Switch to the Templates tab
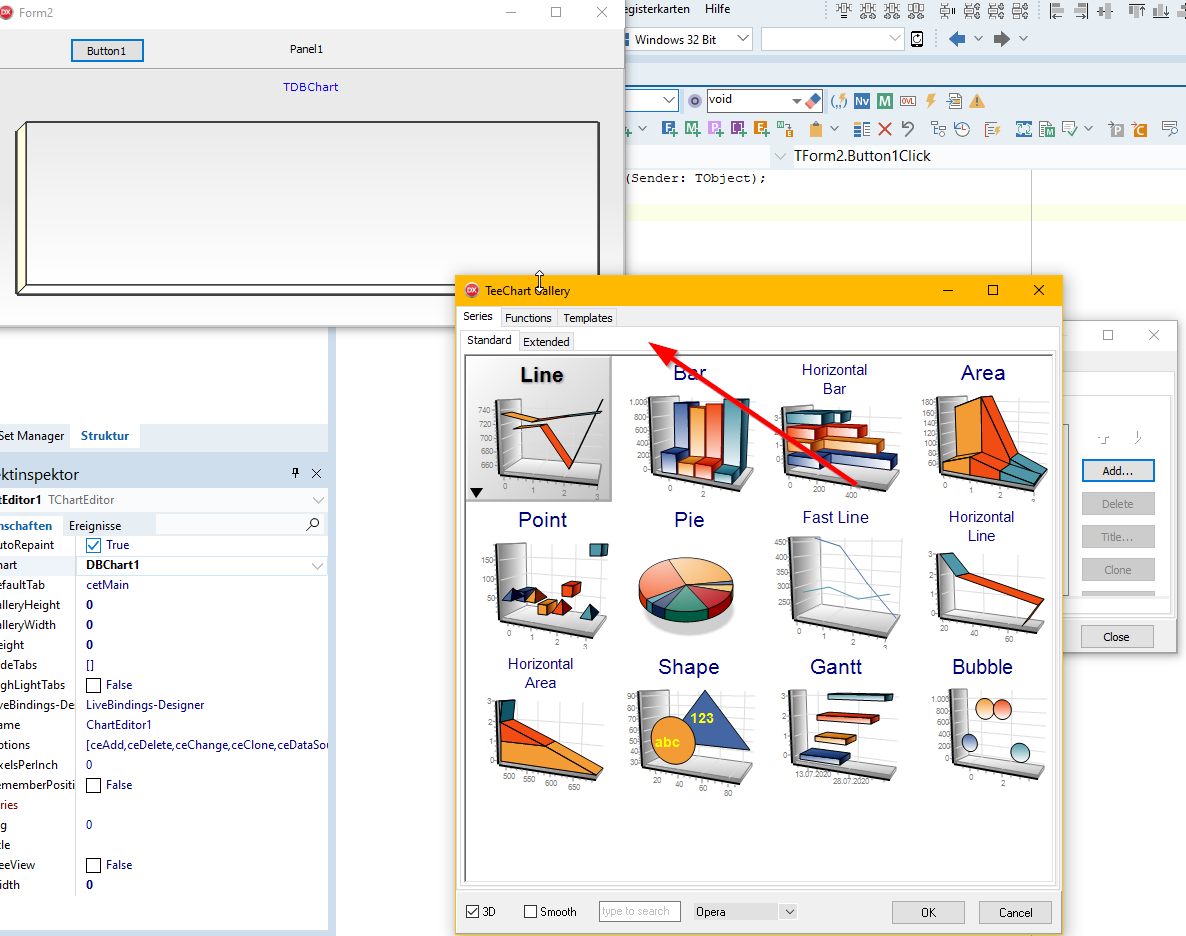This screenshot has width=1186, height=936. 588,318
